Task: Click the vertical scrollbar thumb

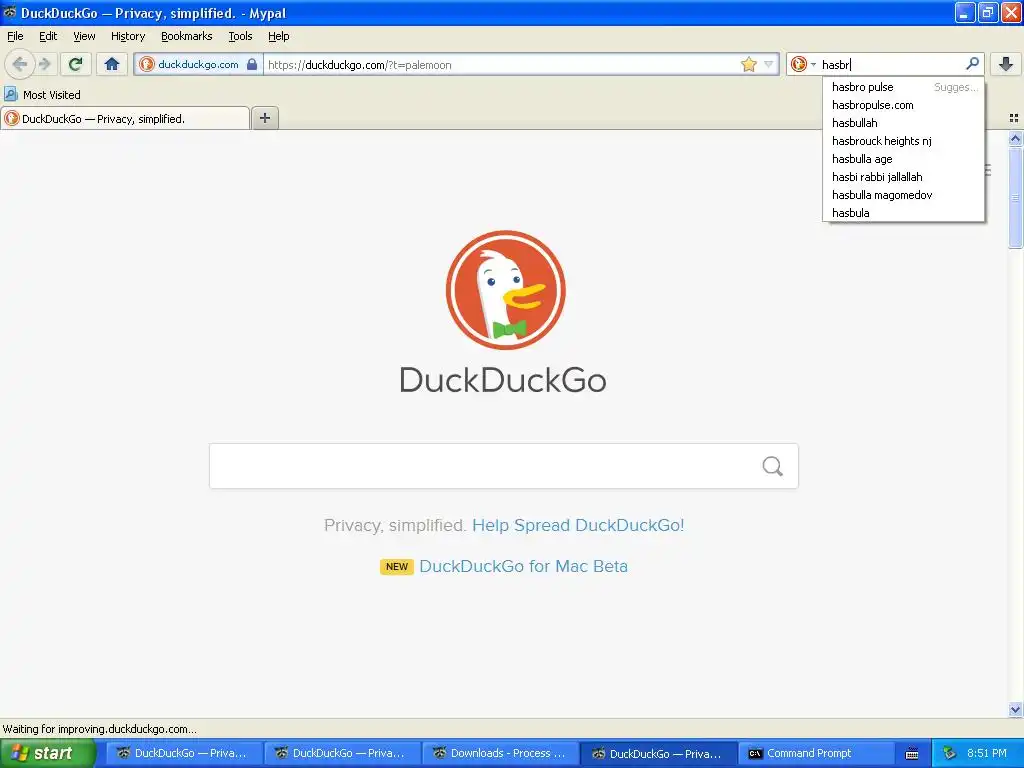Action: tap(1015, 198)
